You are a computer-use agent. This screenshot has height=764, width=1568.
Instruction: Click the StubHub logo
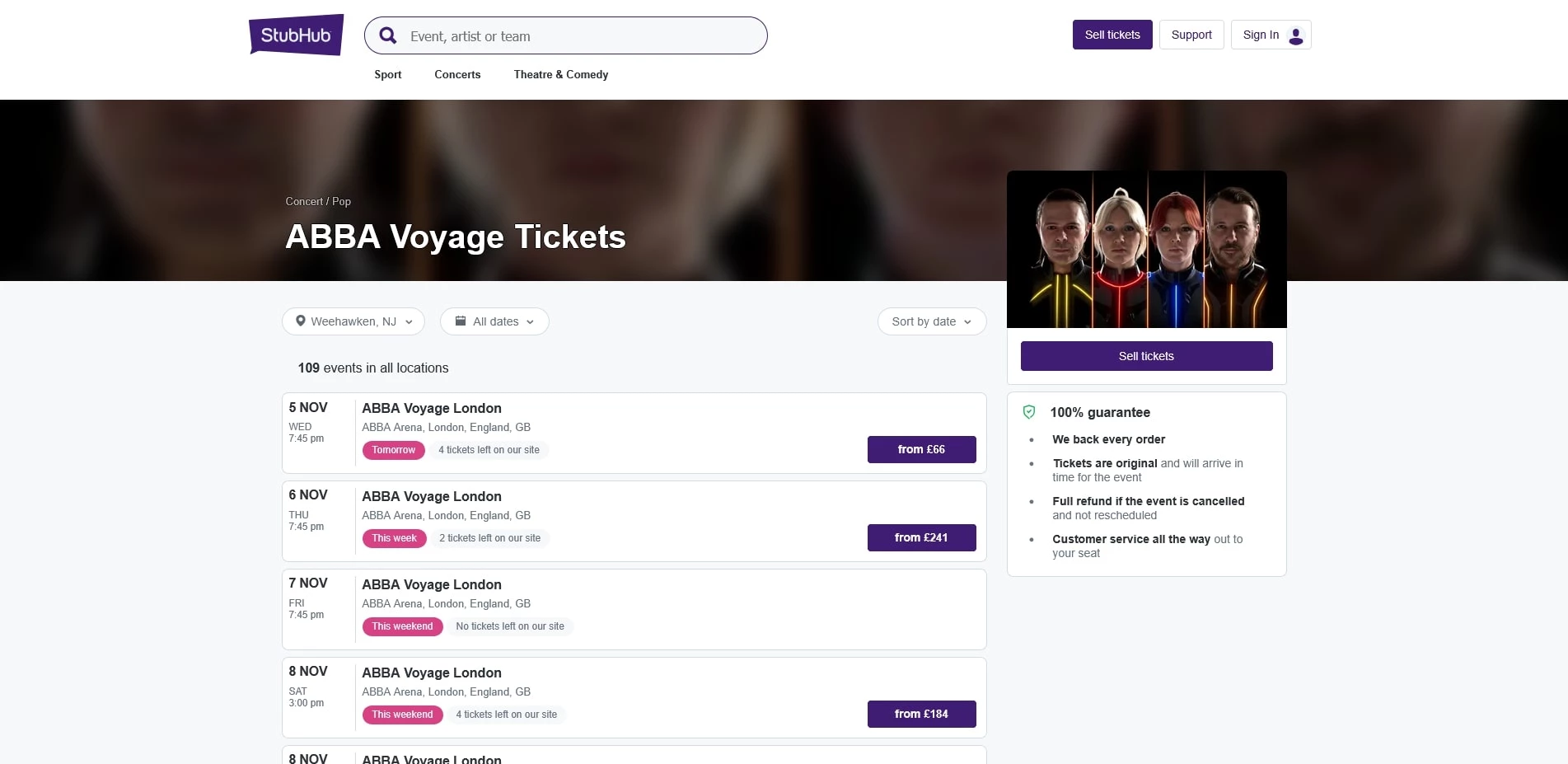coord(295,35)
